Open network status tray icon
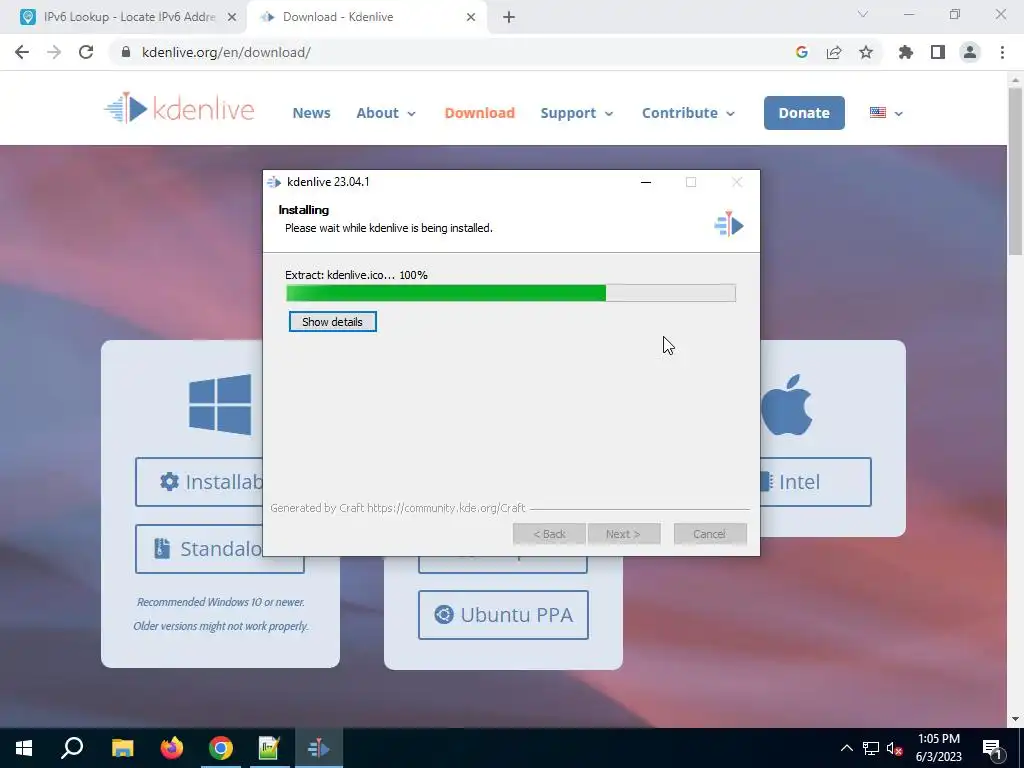The width and height of the screenshot is (1024, 768). click(x=871, y=748)
